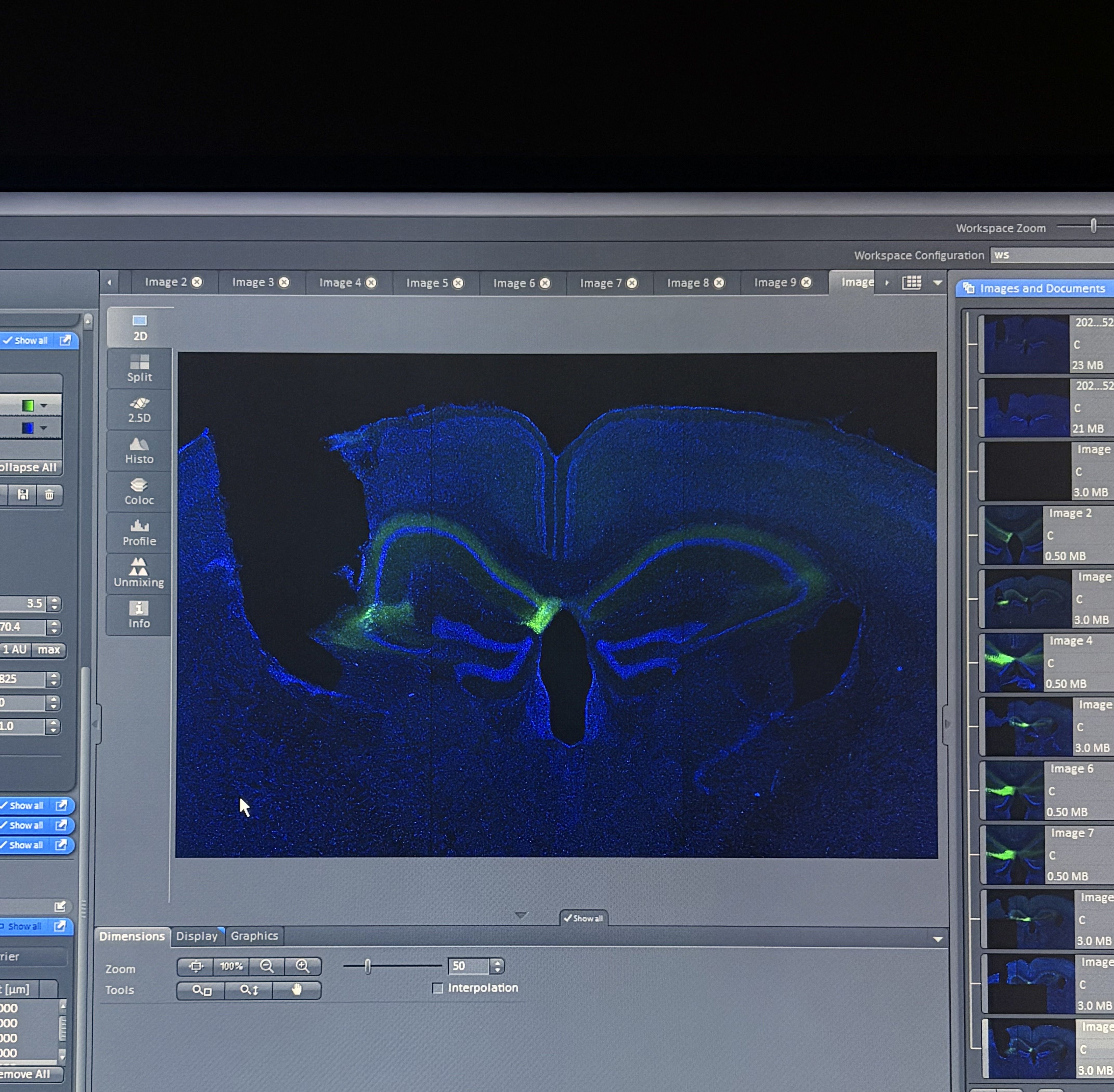Close the Image 5 tab
1114x1092 pixels.
[x=458, y=283]
